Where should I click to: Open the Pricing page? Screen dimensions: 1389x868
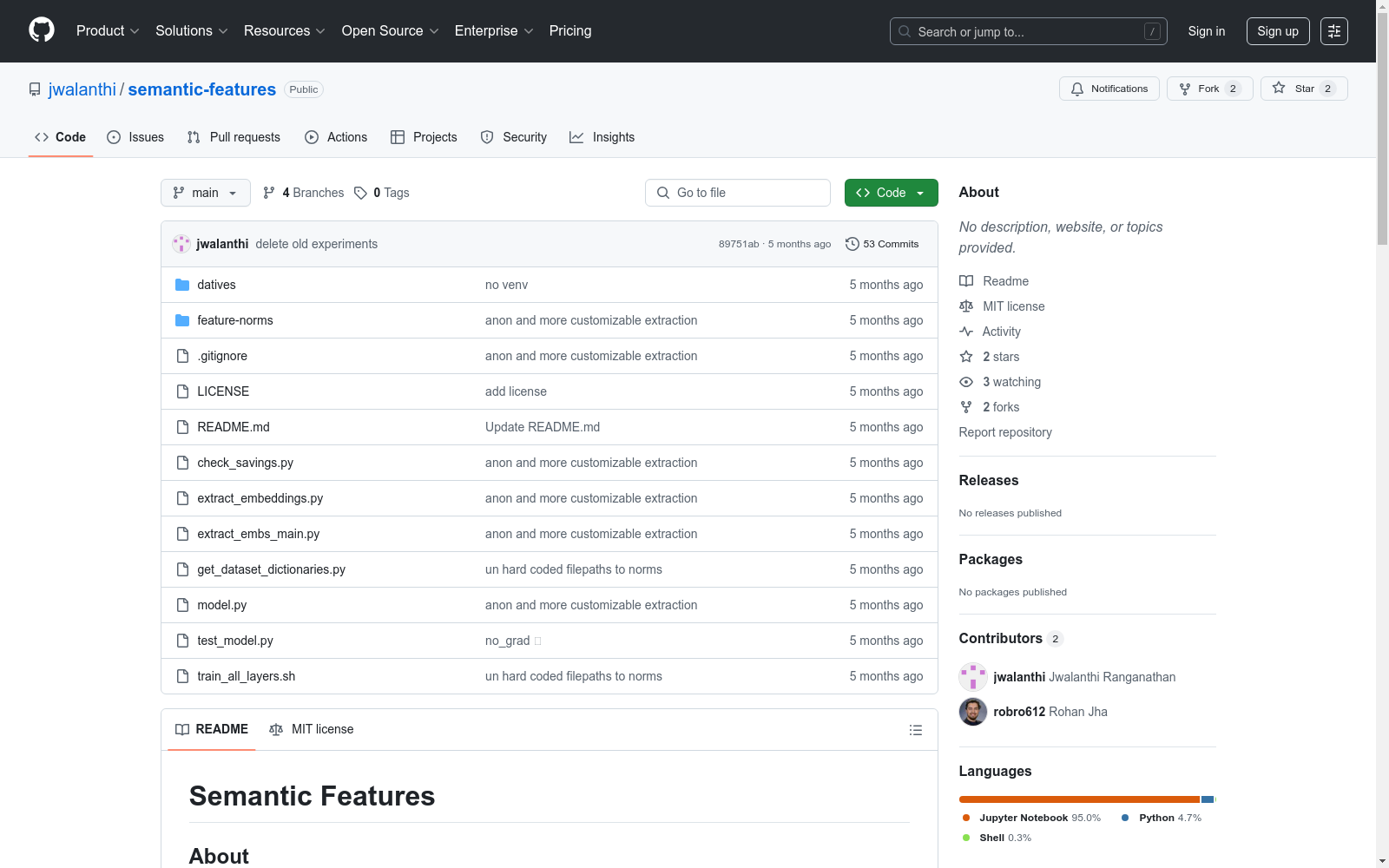(x=570, y=31)
